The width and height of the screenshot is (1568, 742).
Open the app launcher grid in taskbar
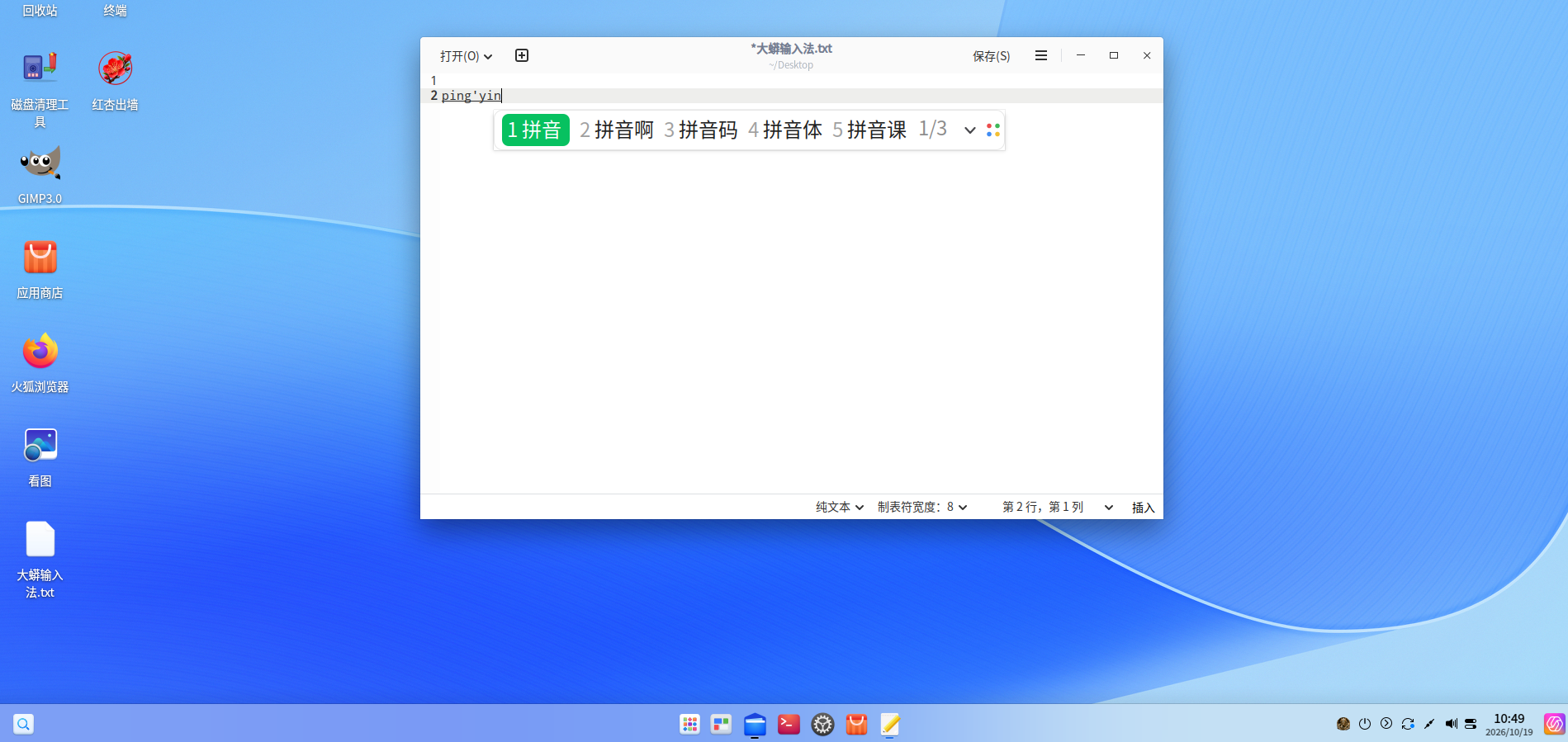689,724
